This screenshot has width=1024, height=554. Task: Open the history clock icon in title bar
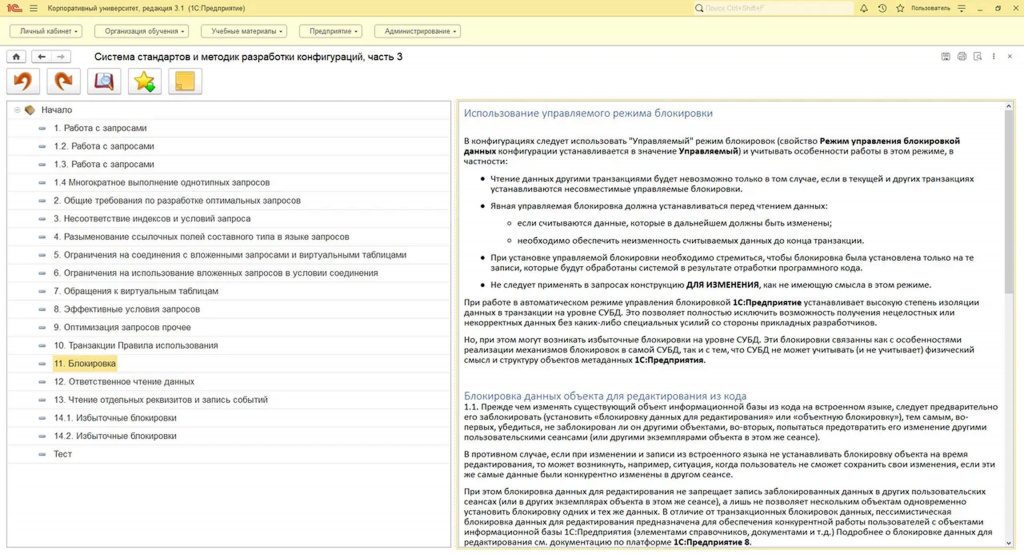(x=882, y=8)
